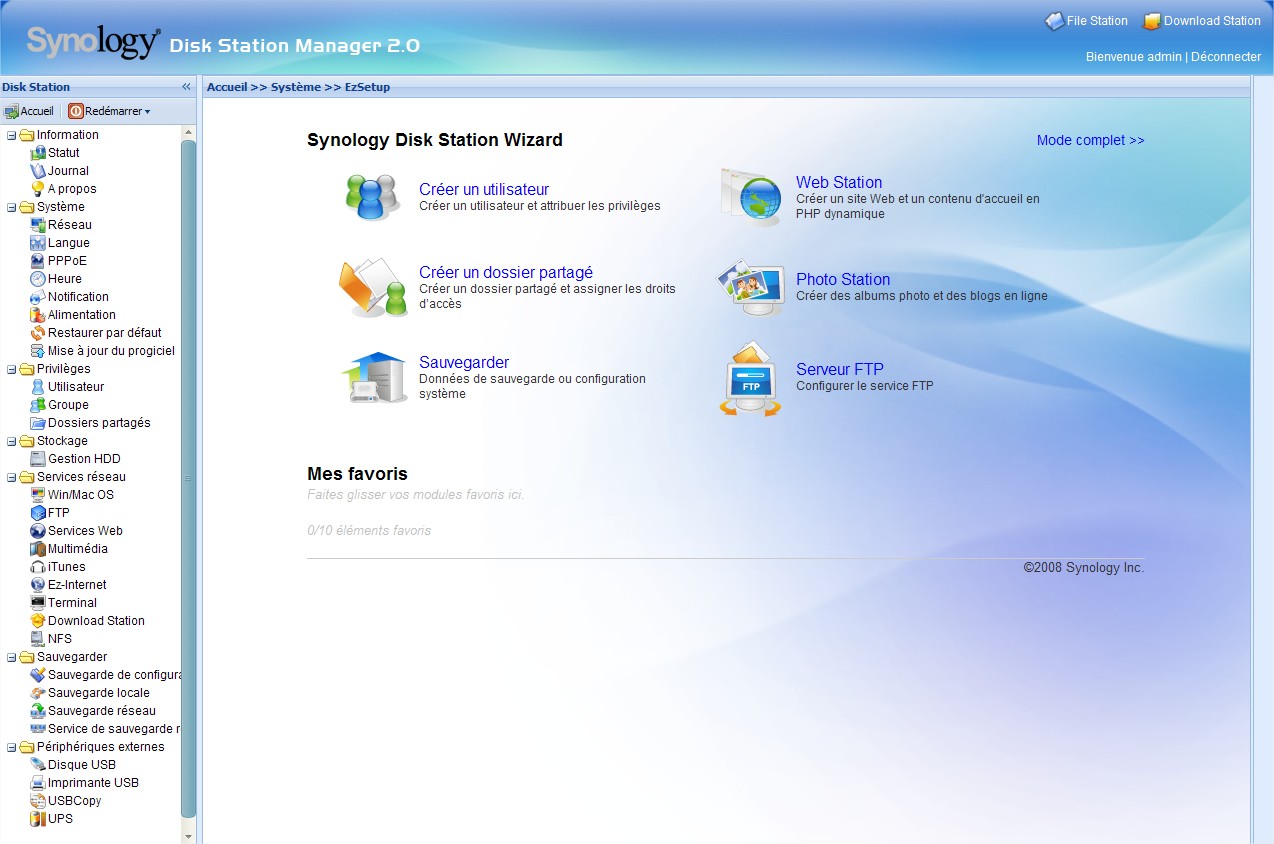Select Download Station in sidebar tree
The width and height of the screenshot is (1274, 844).
tap(96, 621)
